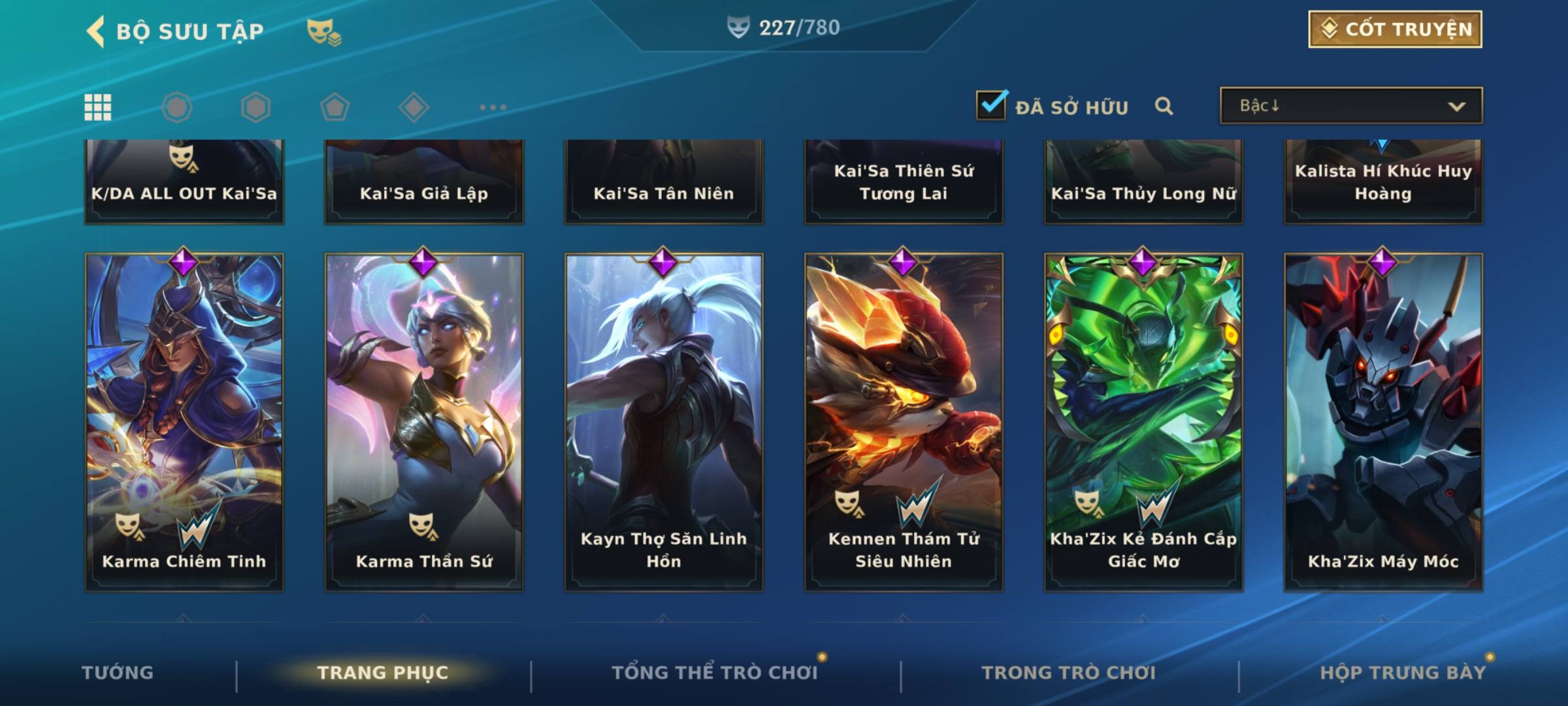Switch to the Tướng tab
Viewport: 1568px width, 706px height.
coord(118,673)
